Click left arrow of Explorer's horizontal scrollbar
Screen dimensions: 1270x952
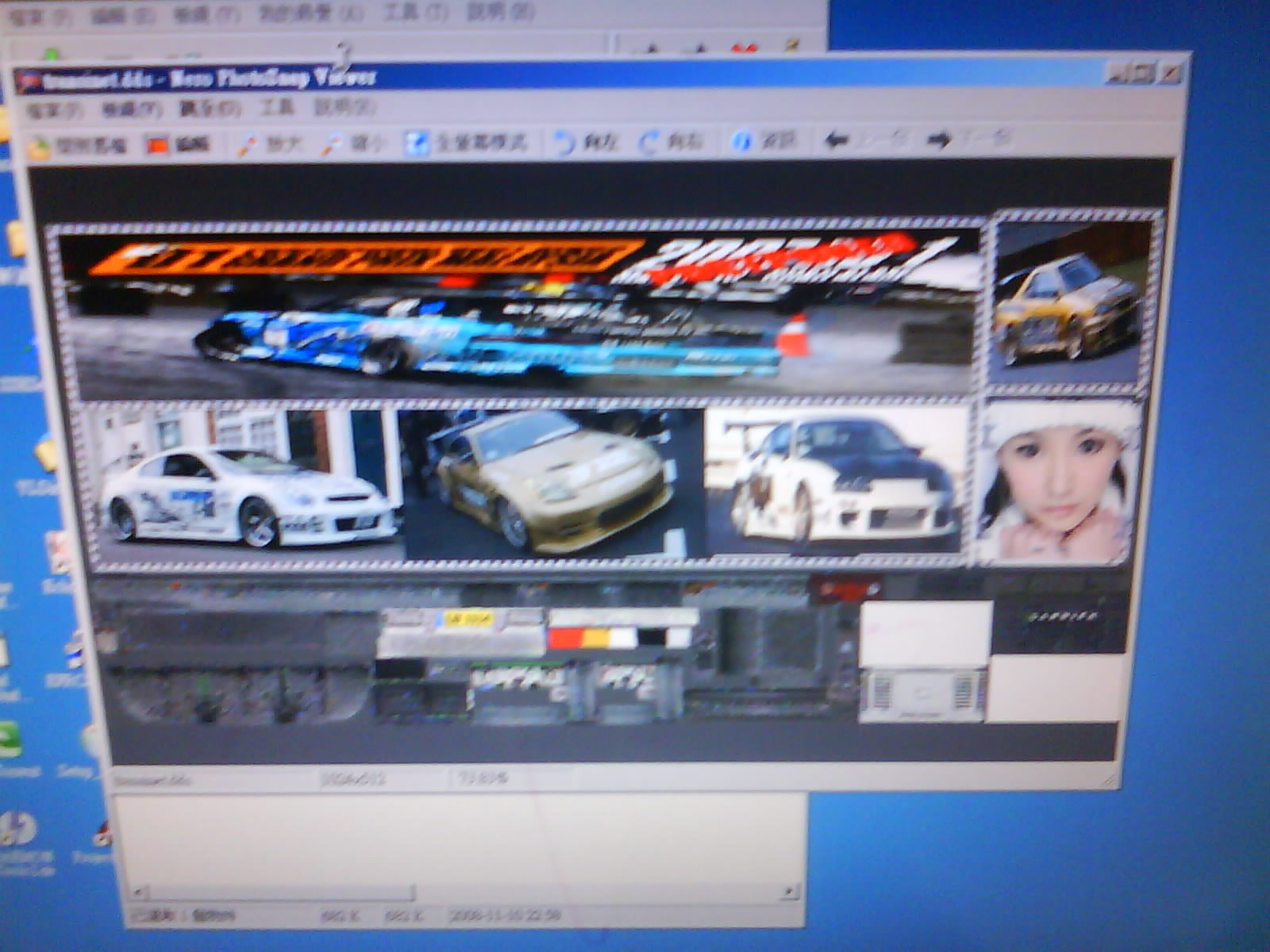pos(139,892)
